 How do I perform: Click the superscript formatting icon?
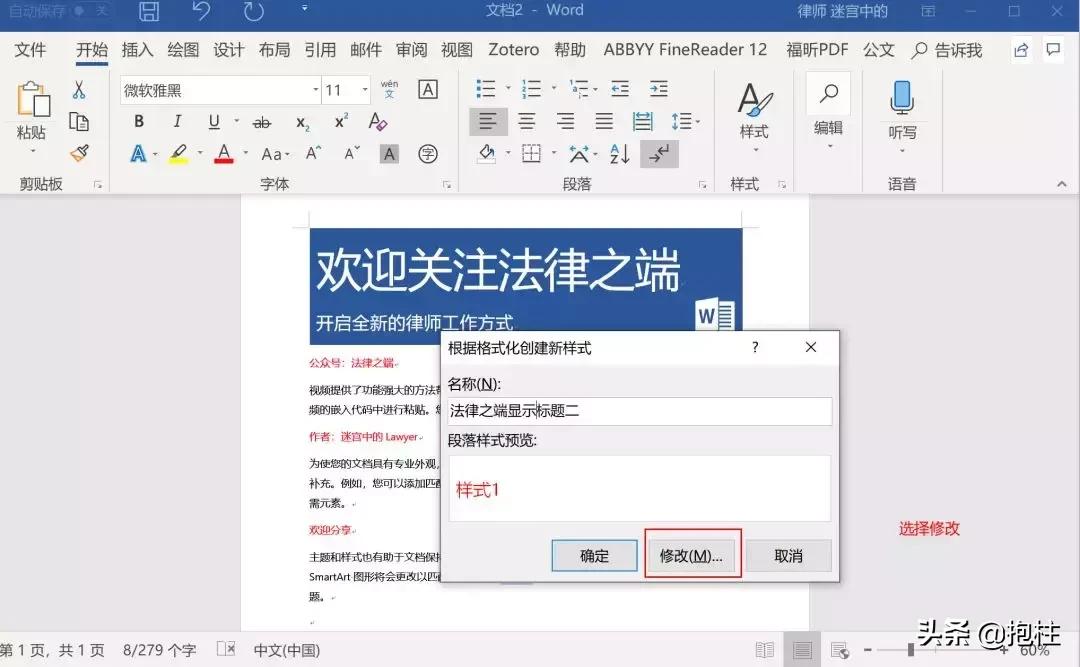340,122
